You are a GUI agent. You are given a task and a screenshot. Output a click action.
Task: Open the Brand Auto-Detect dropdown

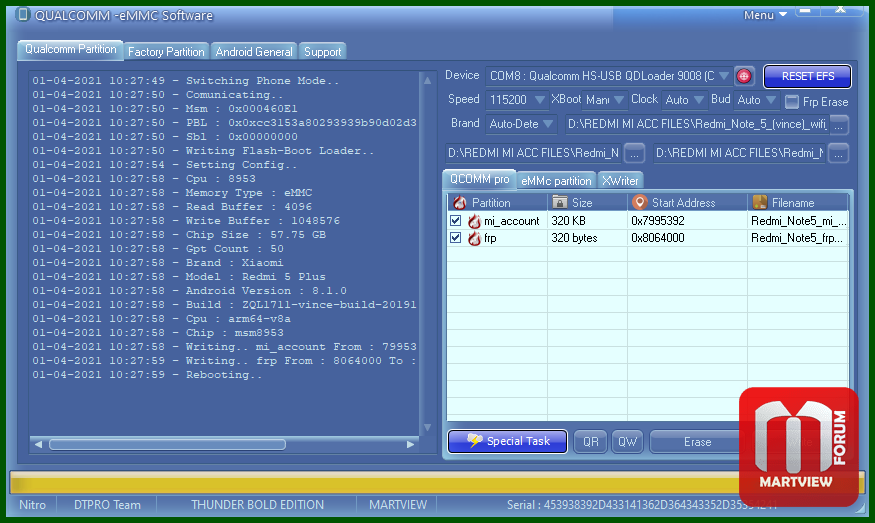click(549, 124)
